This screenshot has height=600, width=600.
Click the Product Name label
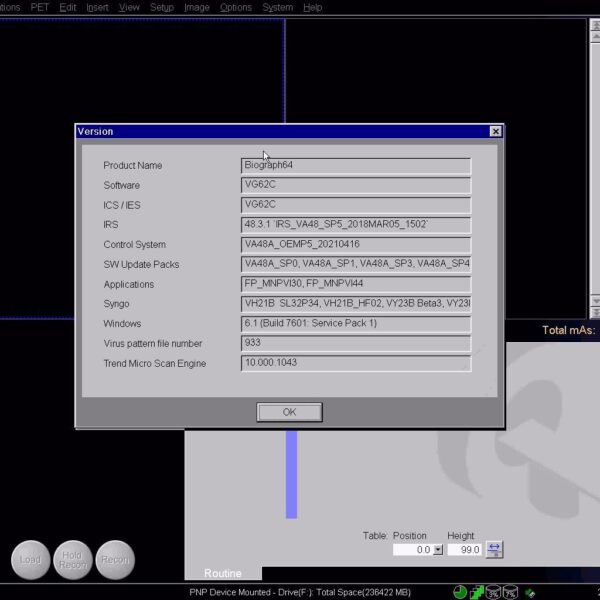pos(133,166)
